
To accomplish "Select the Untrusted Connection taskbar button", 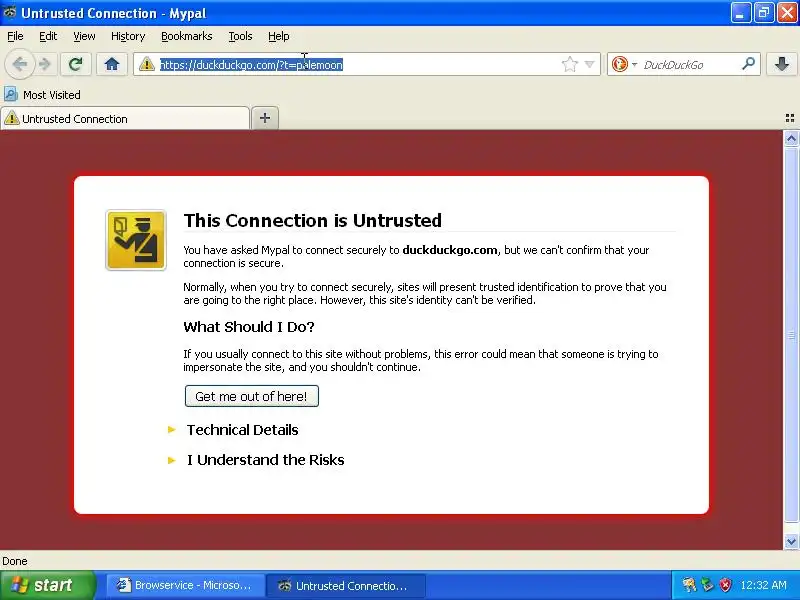I will tap(346, 585).
